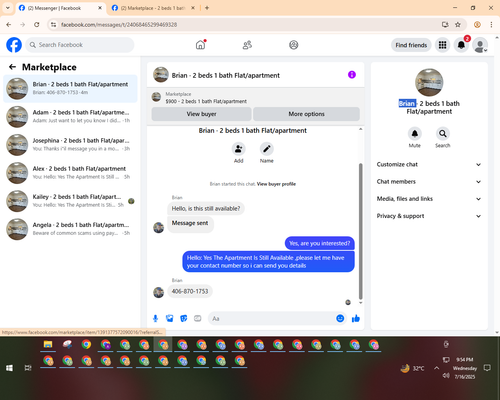Open File Explorer from taskbar
This screenshot has height=400, width=500.
point(48,345)
